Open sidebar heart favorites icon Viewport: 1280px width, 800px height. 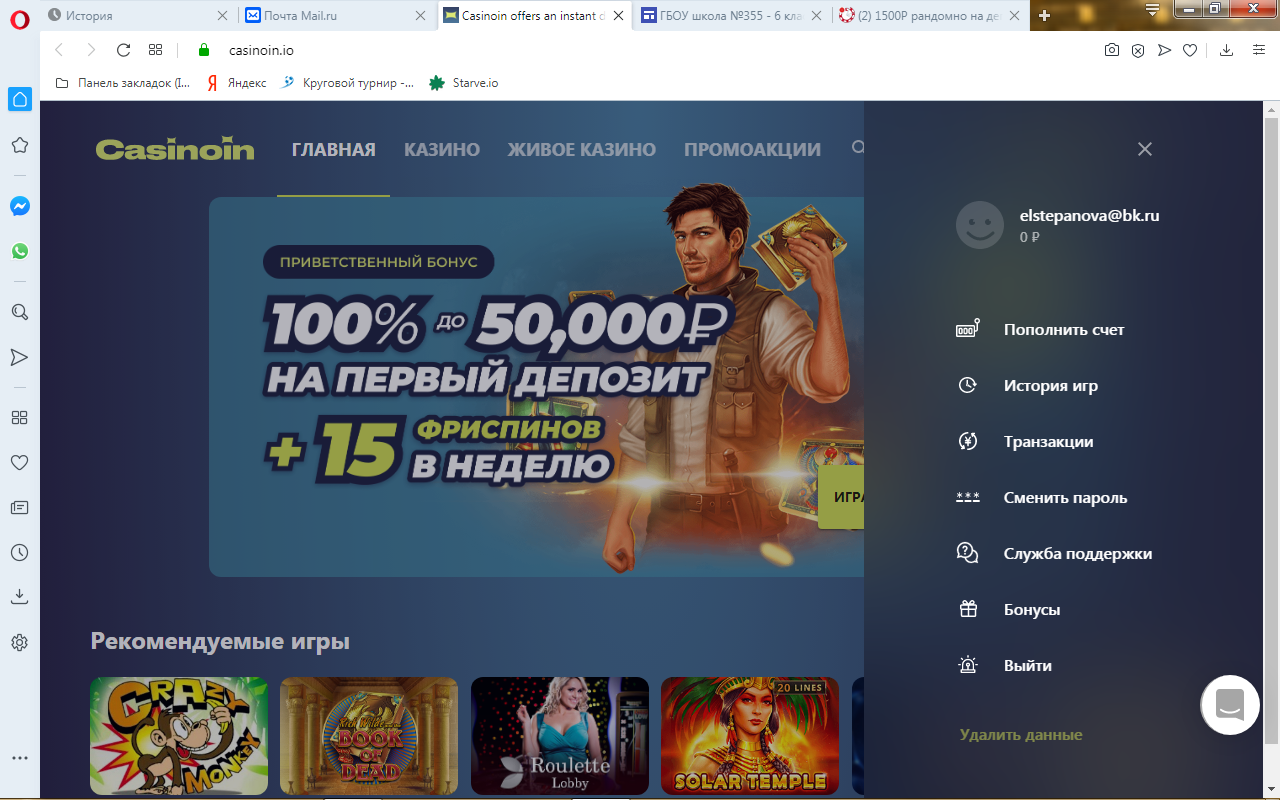click(19, 462)
